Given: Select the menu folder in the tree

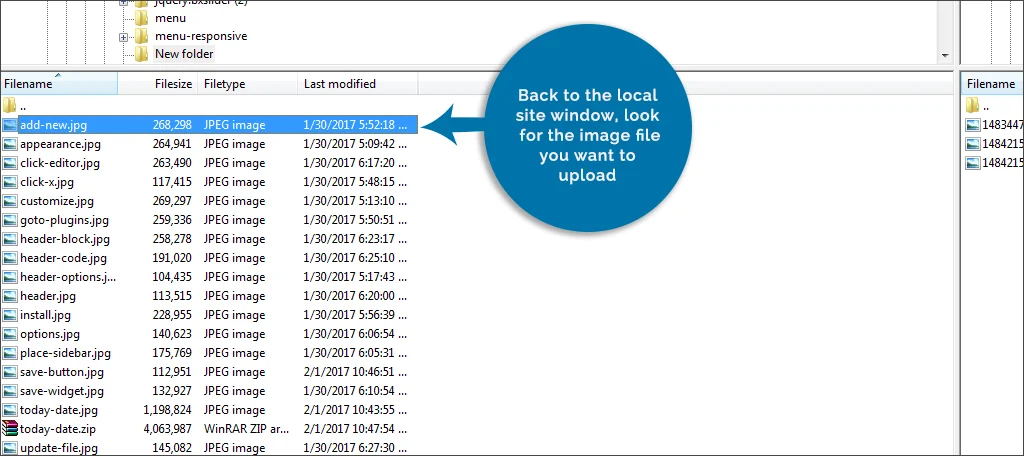Looking at the screenshot, I should click(169, 18).
